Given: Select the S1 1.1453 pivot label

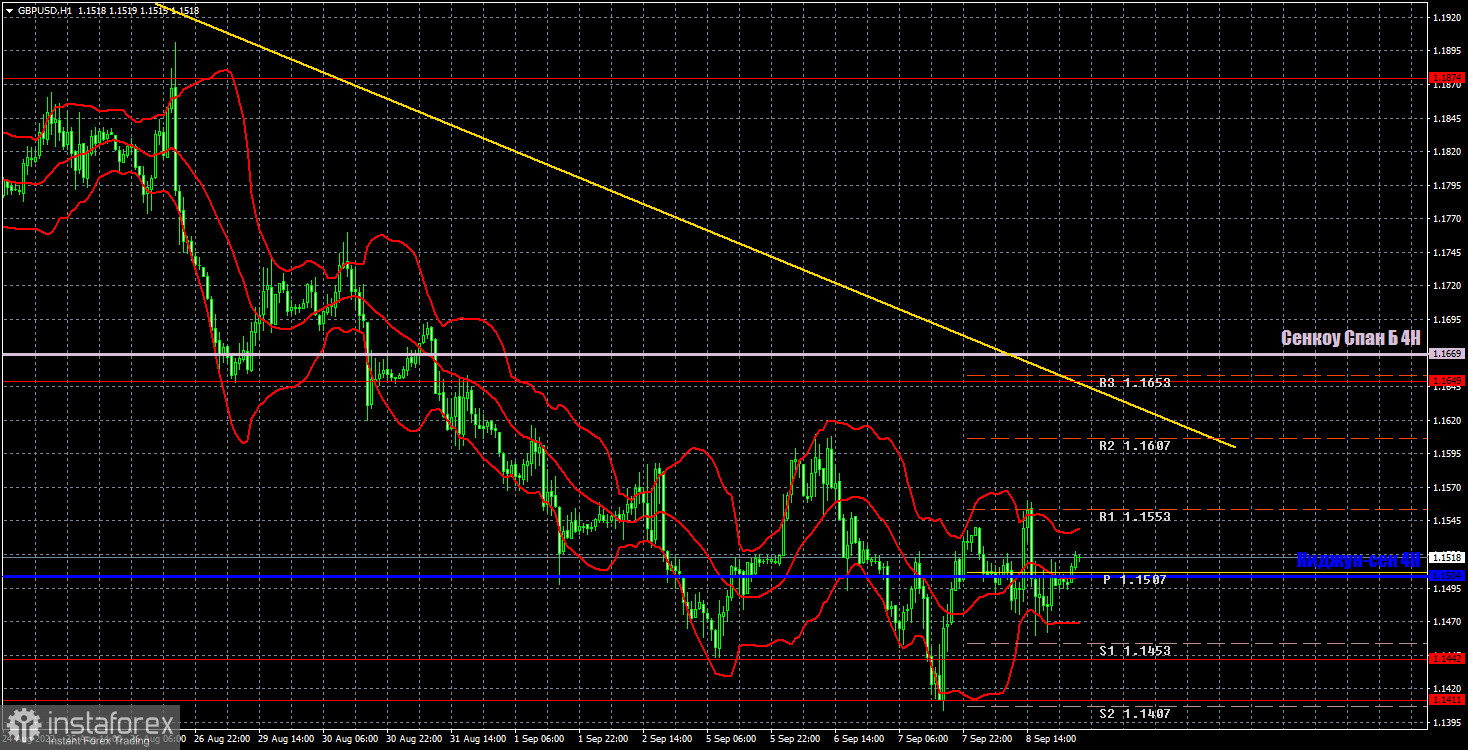Looking at the screenshot, I should pos(1135,651).
